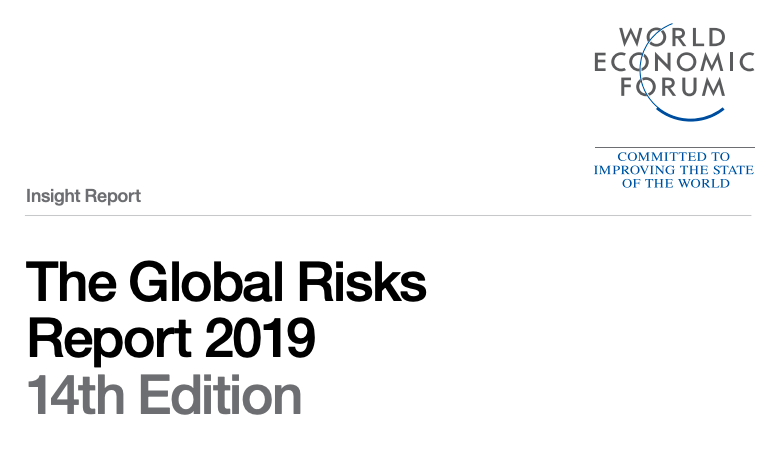Click the gray 14th text
Viewport: 776px width, 451px height.
(x=75, y=396)
